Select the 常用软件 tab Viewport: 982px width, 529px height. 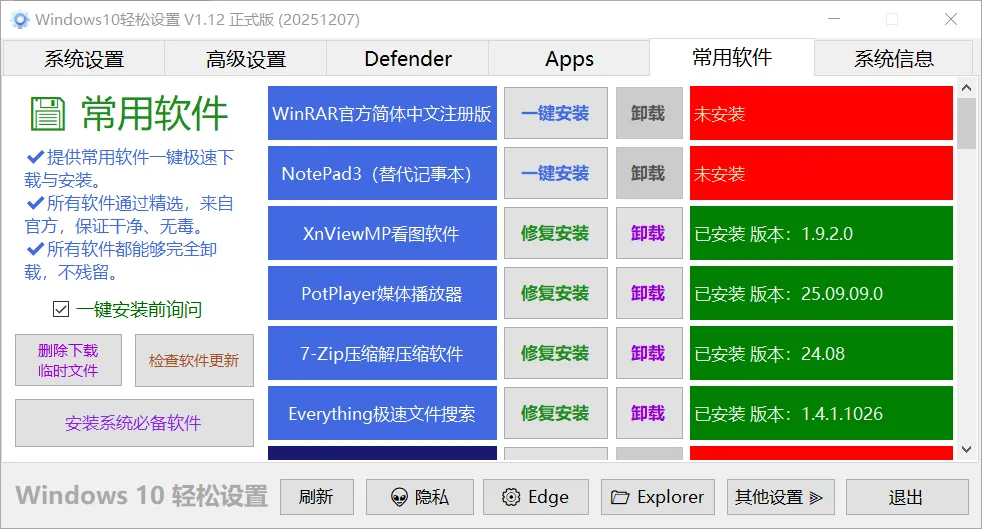click(731, 58)
